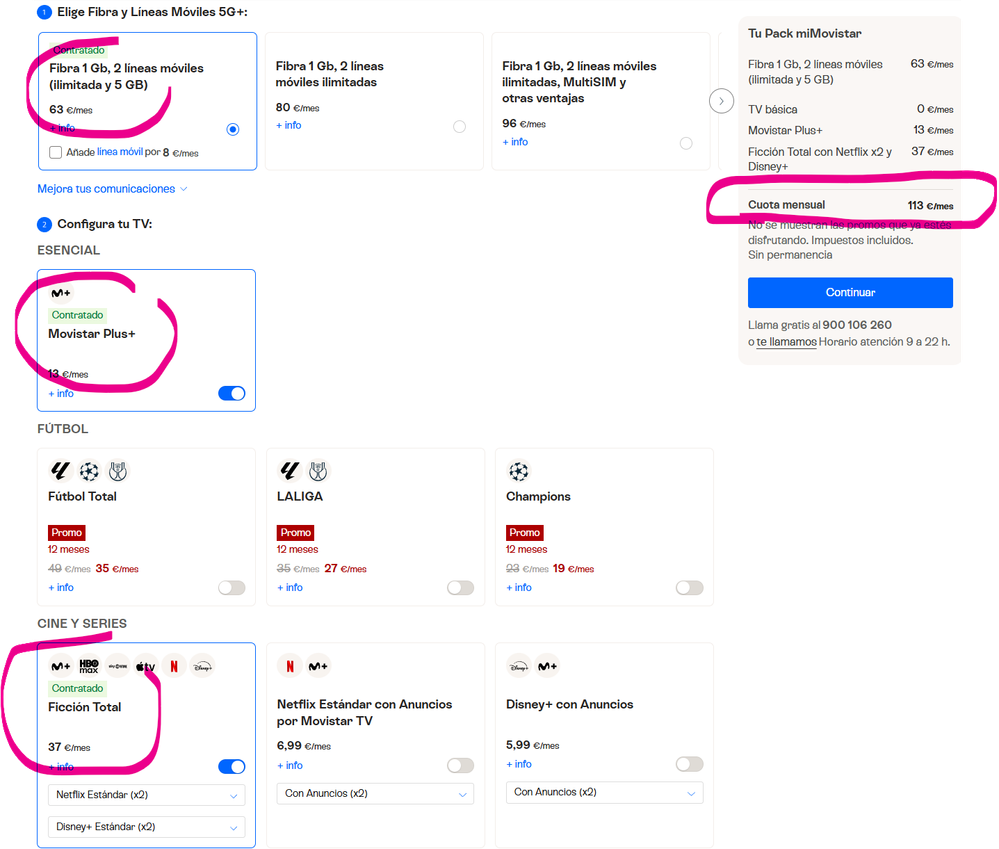
Task: Click the 'te llamamos' link
Action: 786,342
